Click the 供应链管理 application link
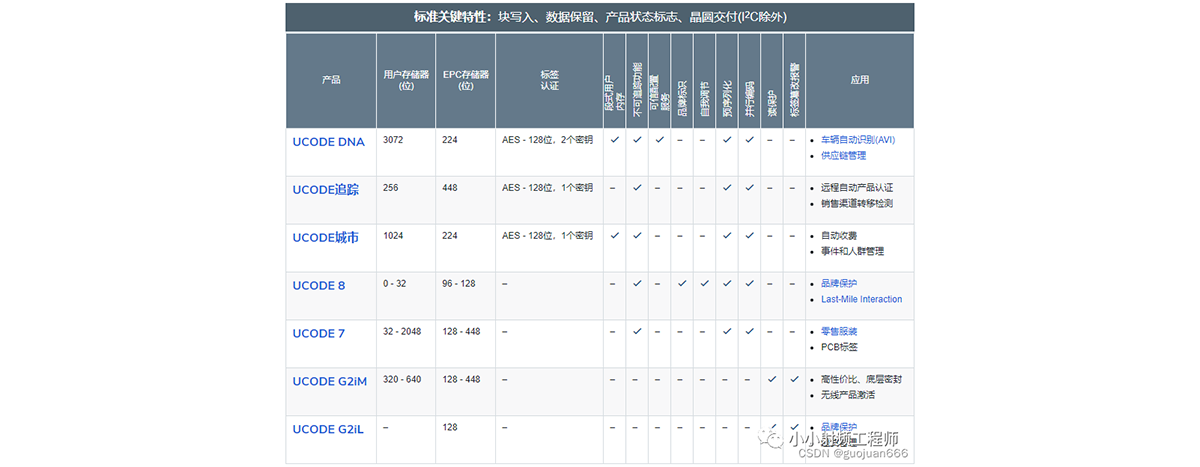This screenshot has height=467, width=1200. point(843,156)
